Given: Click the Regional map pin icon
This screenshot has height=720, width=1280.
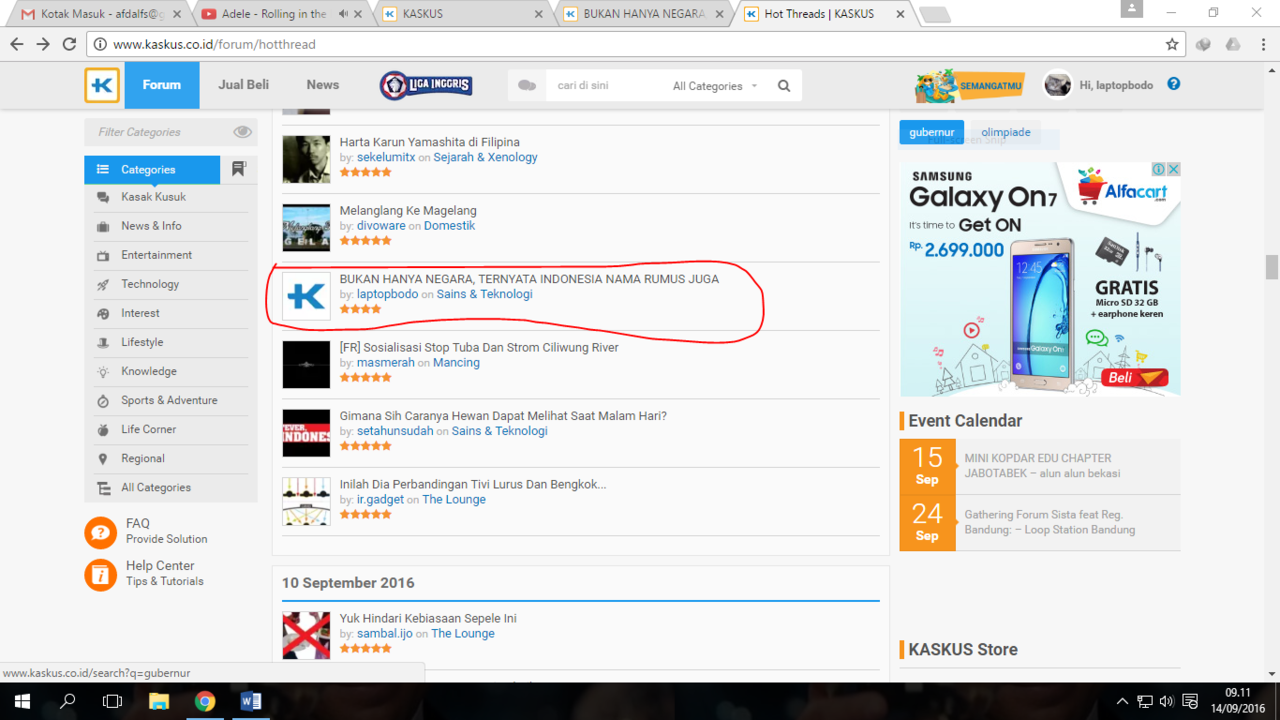Looking at the screenshot, I should point(103,458).
